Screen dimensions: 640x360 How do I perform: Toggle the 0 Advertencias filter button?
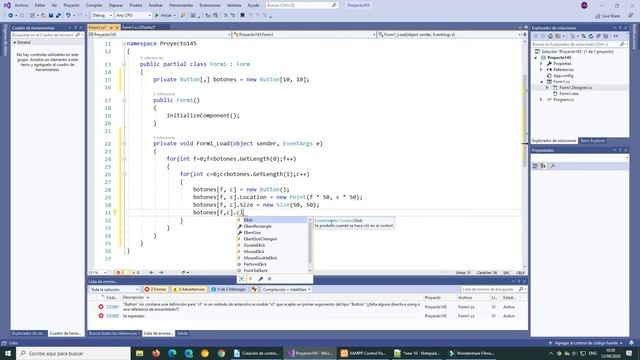(x=189, y=289)
